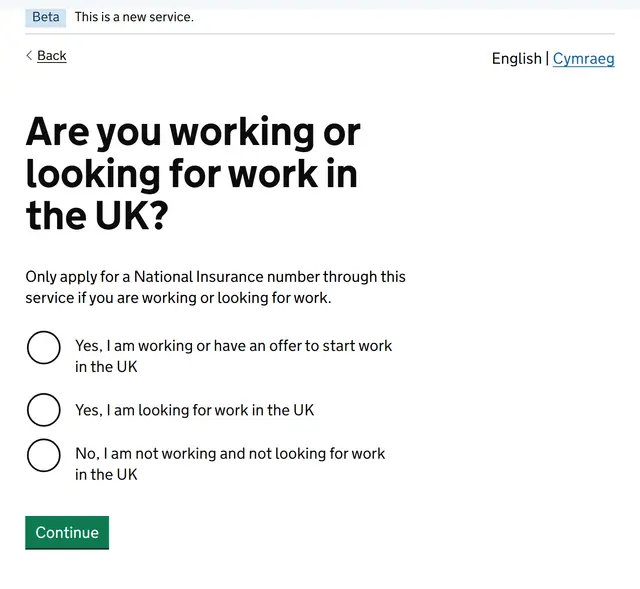Click the 'the UK?' last line of the heading

[97, 216]
